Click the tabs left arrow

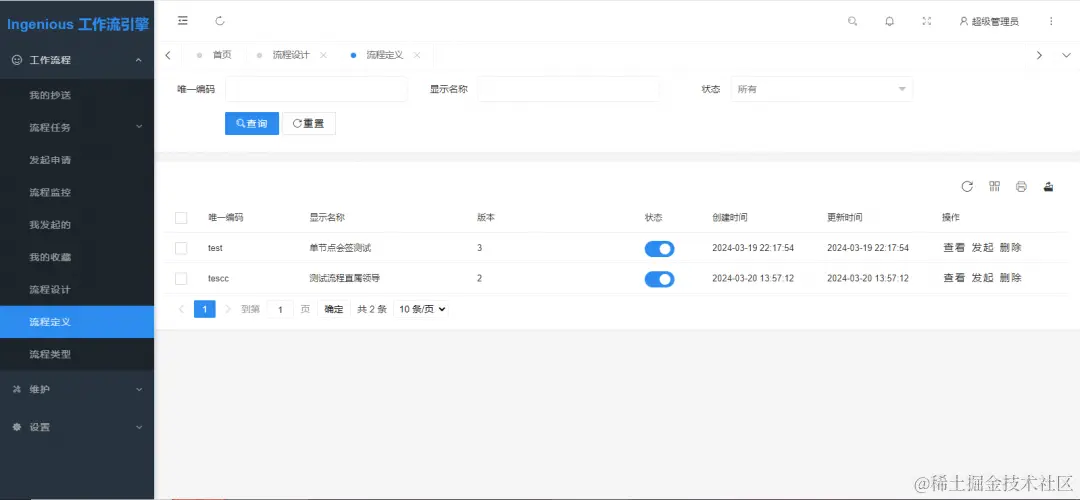click(168, 55)
